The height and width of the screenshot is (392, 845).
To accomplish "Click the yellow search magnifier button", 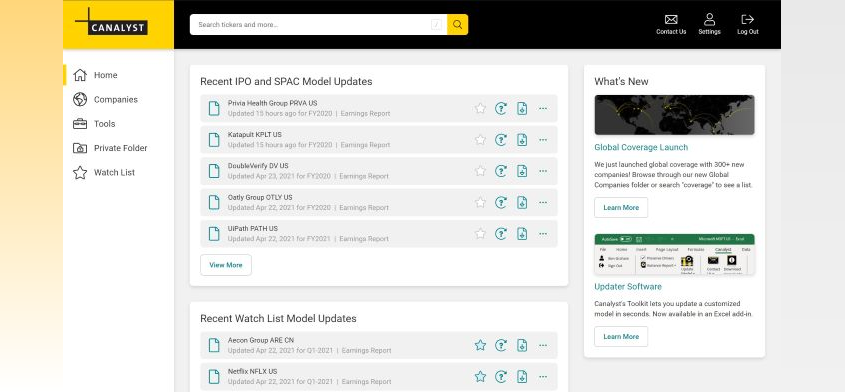I will coord(458,25).
